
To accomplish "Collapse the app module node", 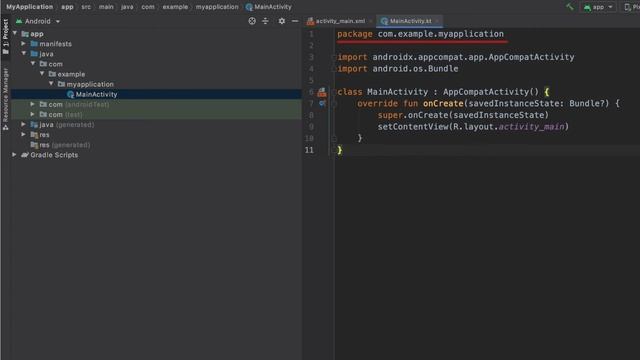I will (x=15, y=33).
